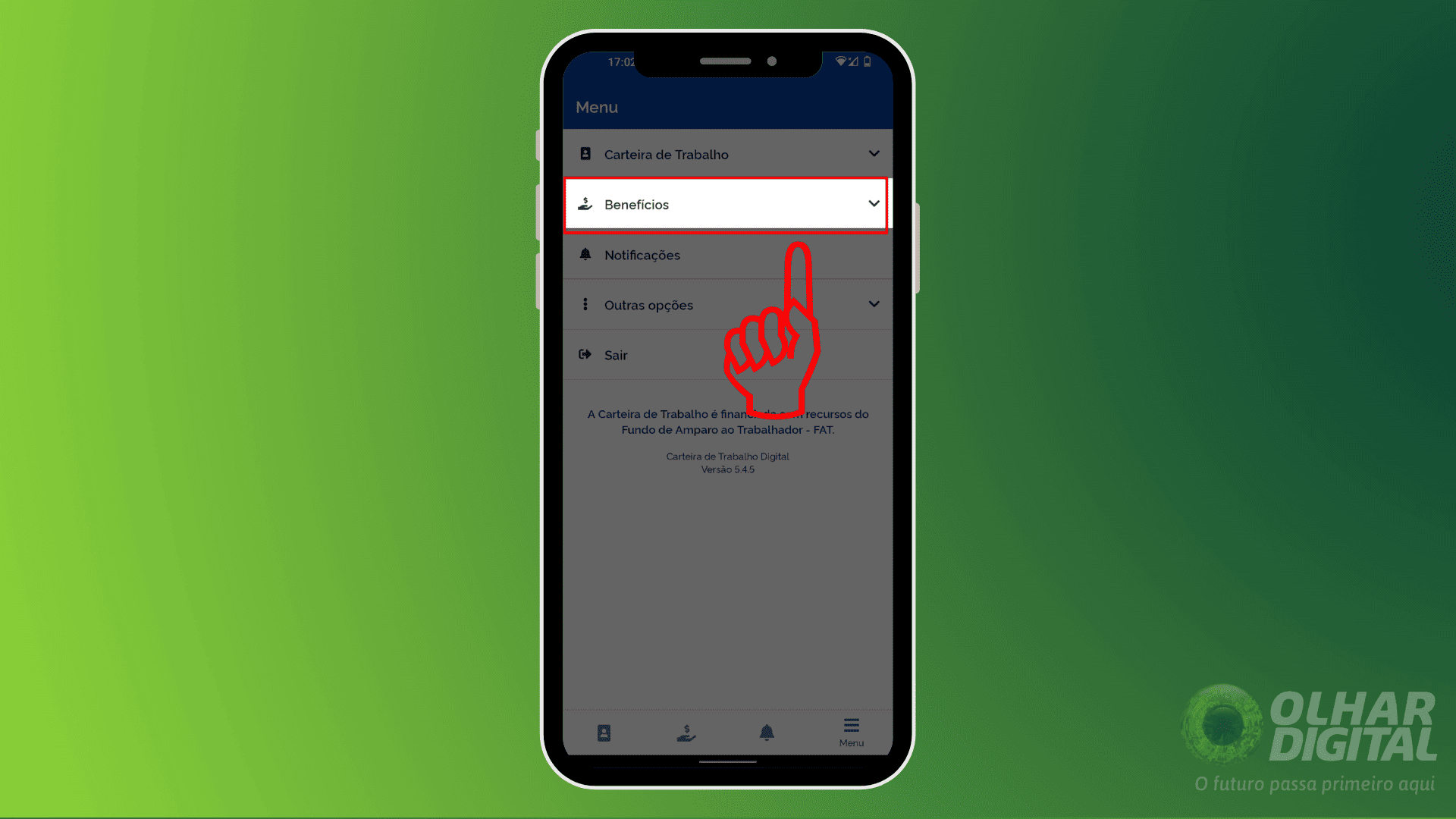This screenshot has width=1456, height=819.
Task: Click the notifications bell bottom bar icon
Action: point(767,731)
